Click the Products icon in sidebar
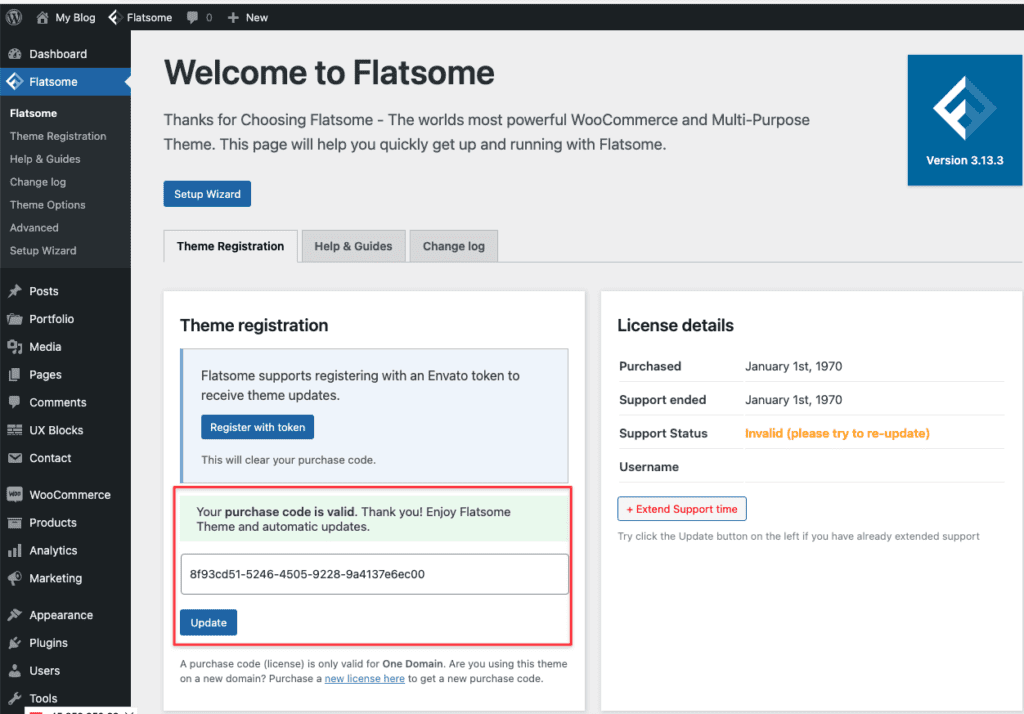The width and height of the screenshot is (1024, 714). [x=14, y=523]
